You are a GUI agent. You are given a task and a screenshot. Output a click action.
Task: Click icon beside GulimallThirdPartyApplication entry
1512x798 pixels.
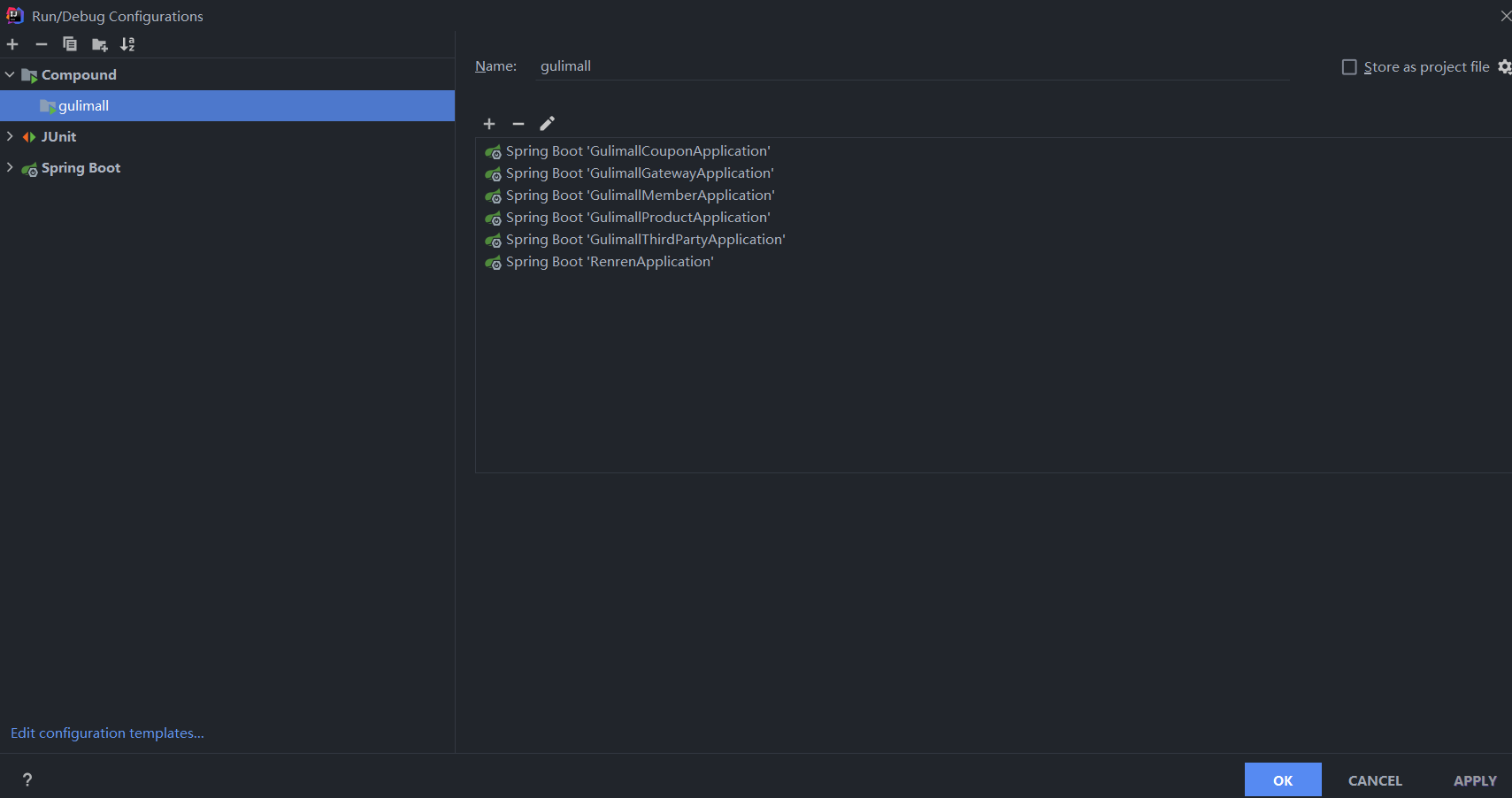tap(494, 240)
